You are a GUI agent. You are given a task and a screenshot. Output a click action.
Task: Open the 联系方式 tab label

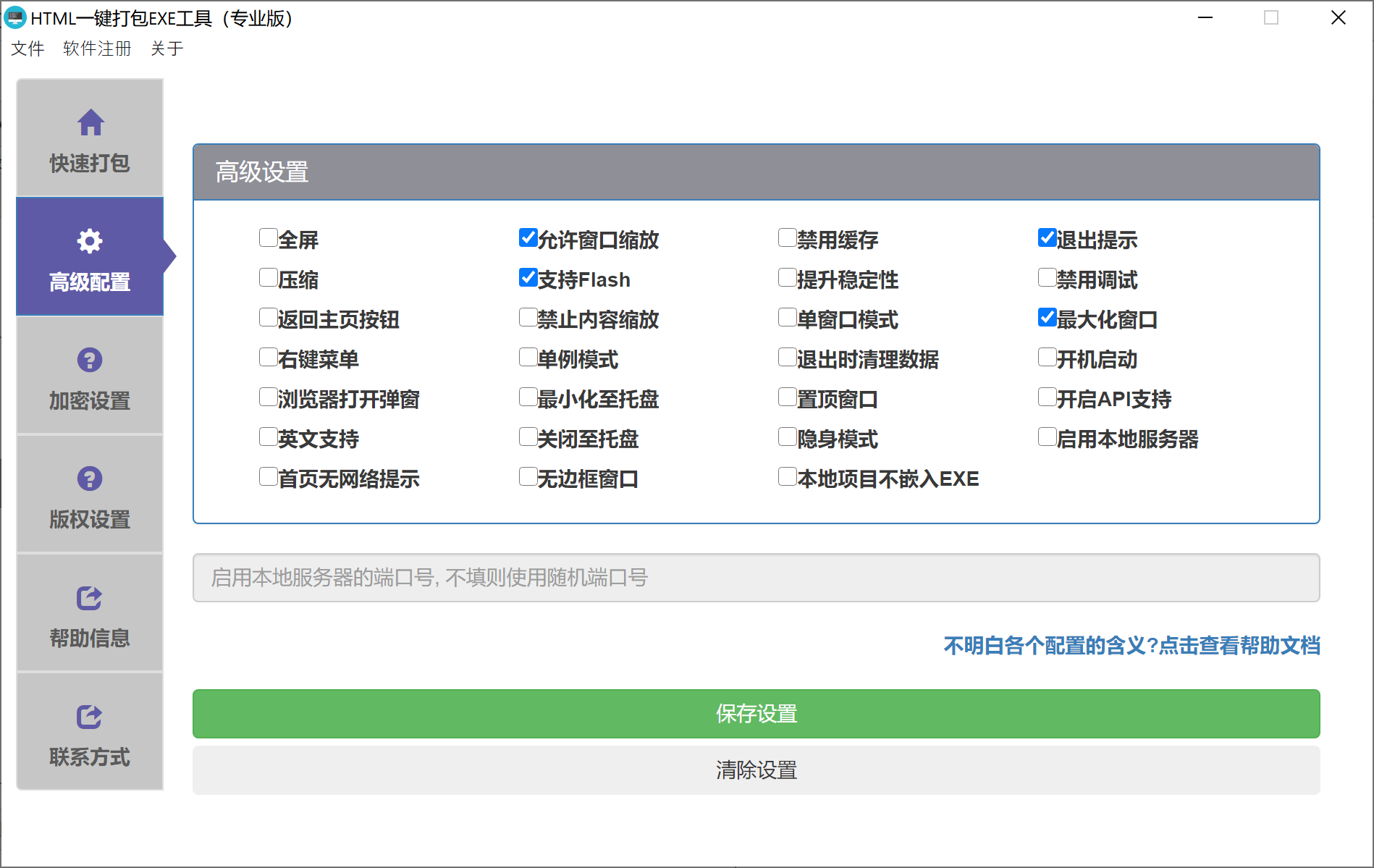(x=90, y=757)
